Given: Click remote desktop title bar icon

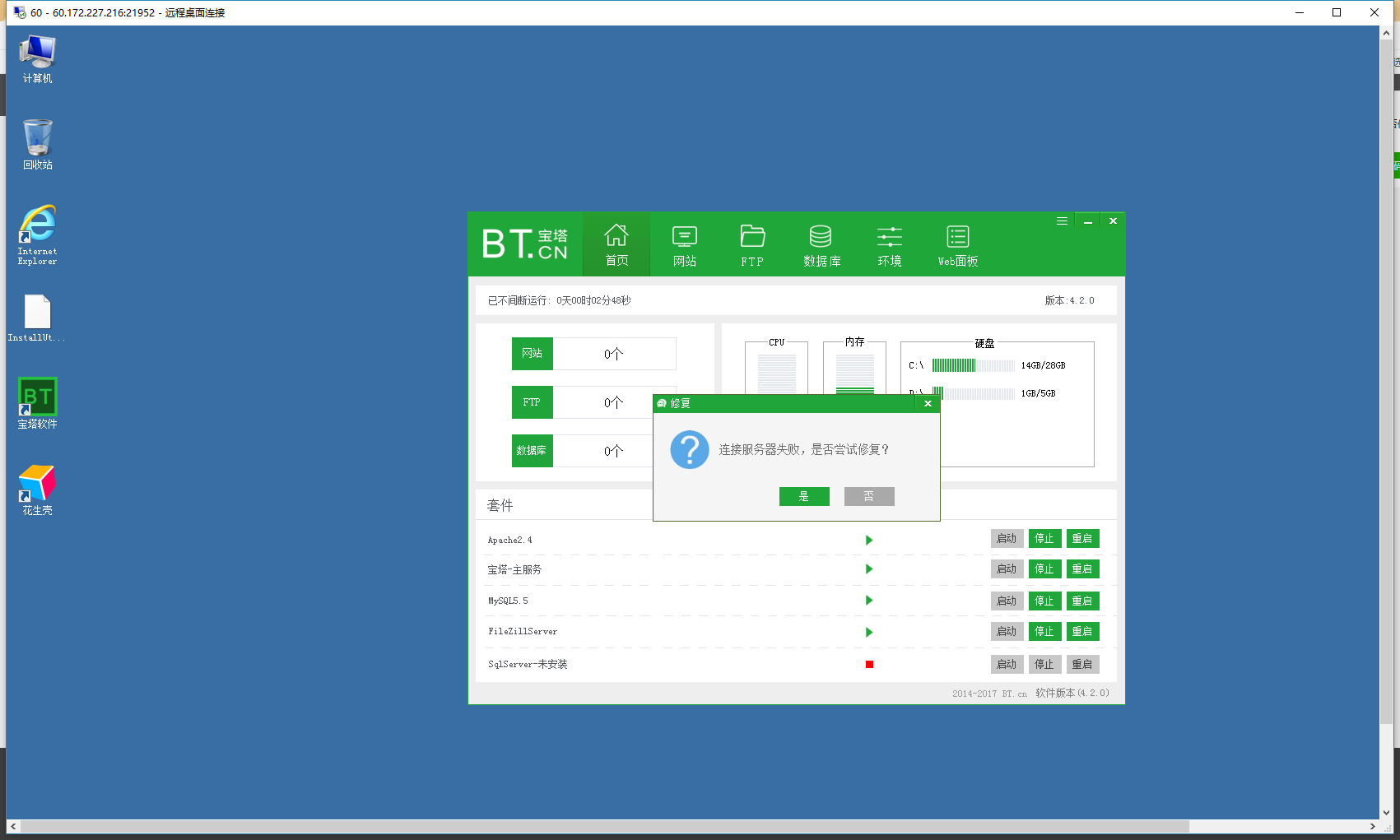Looking at the screenshot, I should (x=20, y=12).
